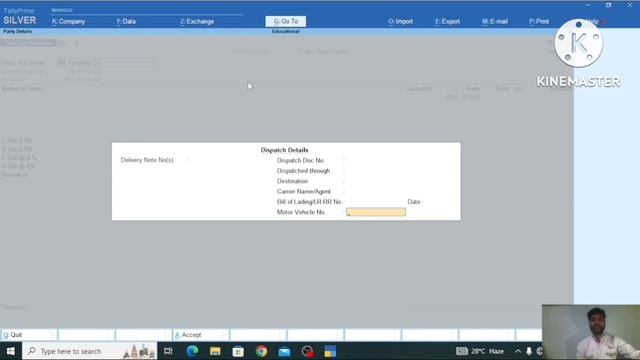Click the Dispatch Details heading
The width and height of the screenshot is (640, 360).
pyautogui.click(x=284, y=150)
